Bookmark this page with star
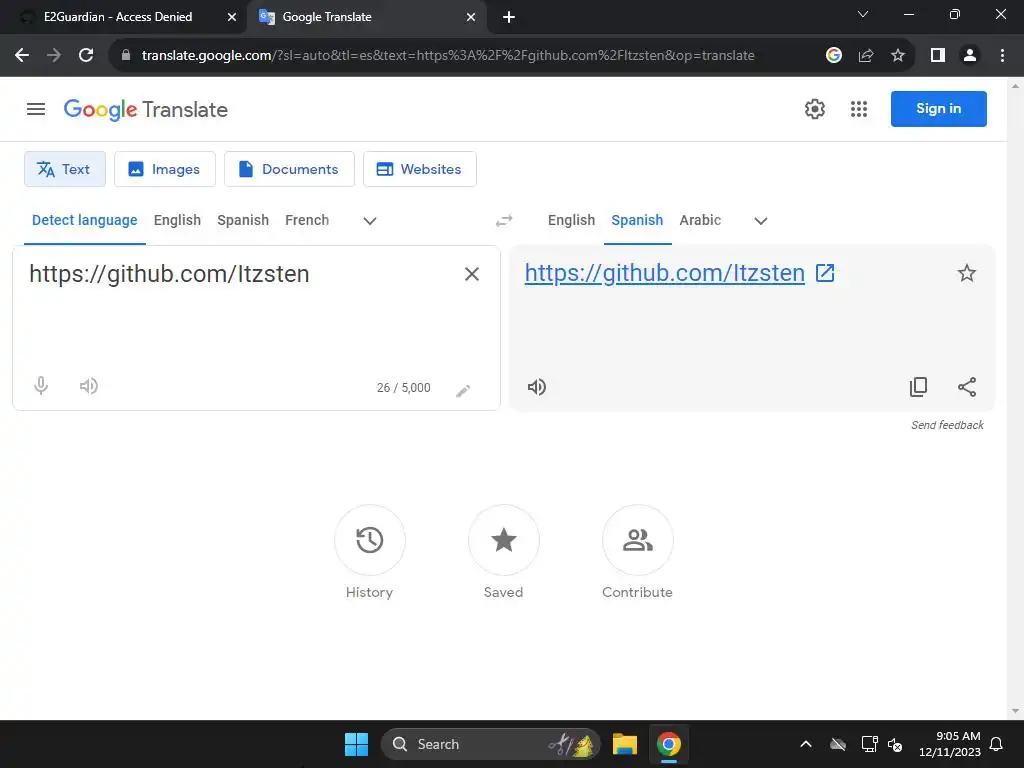This screenshot has height=768, width=1024. (x=898, y=56)
